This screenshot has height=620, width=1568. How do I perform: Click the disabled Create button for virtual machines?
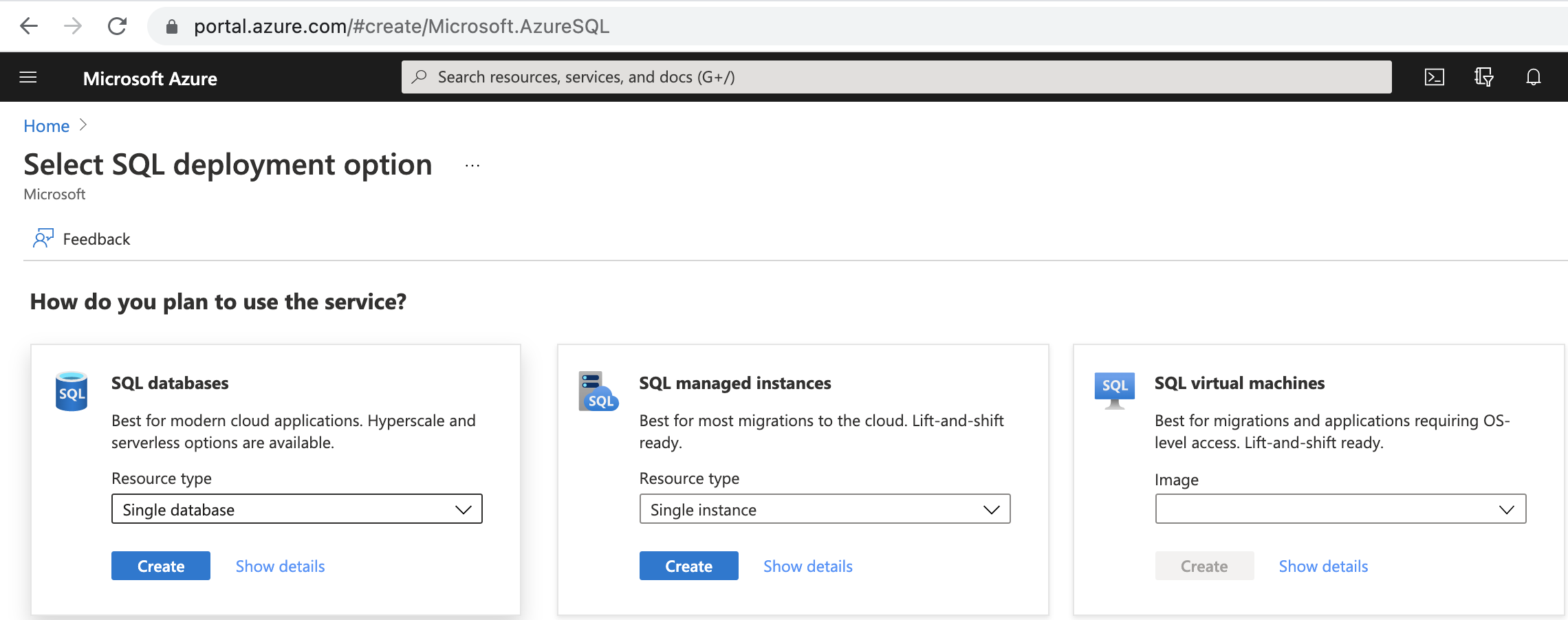pos(1204,566)
